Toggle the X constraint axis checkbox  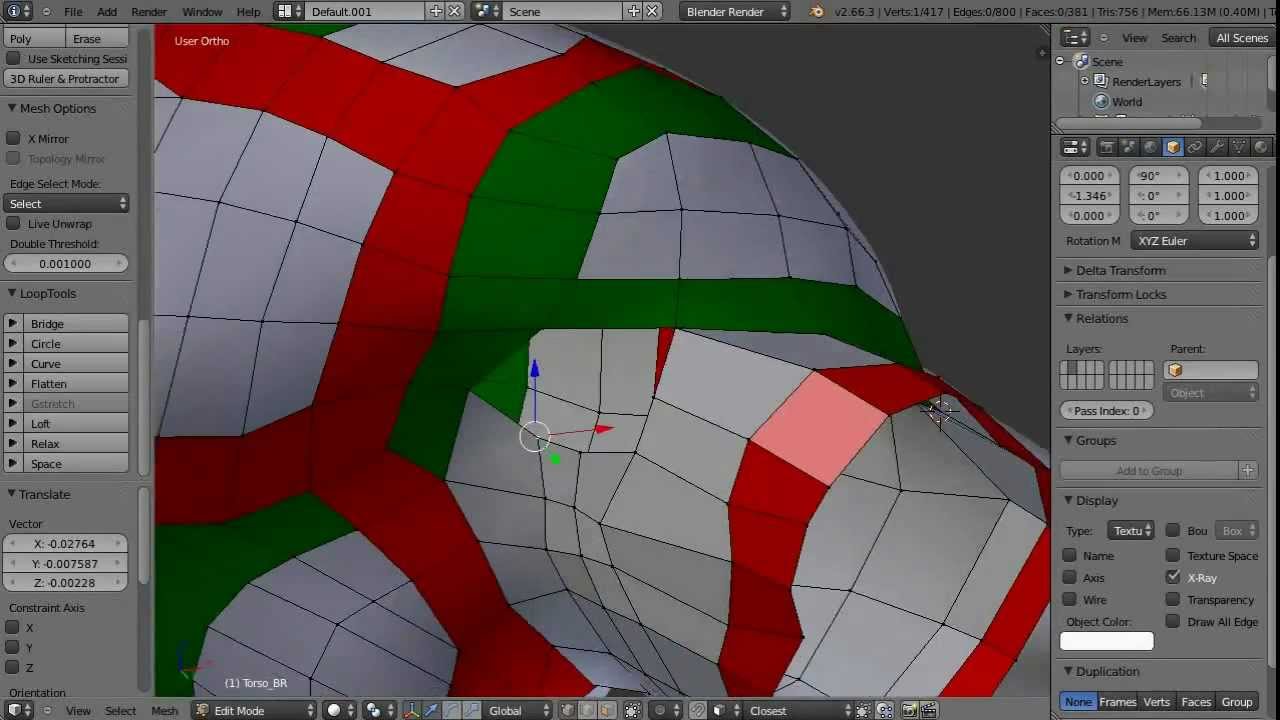[13, 627]
